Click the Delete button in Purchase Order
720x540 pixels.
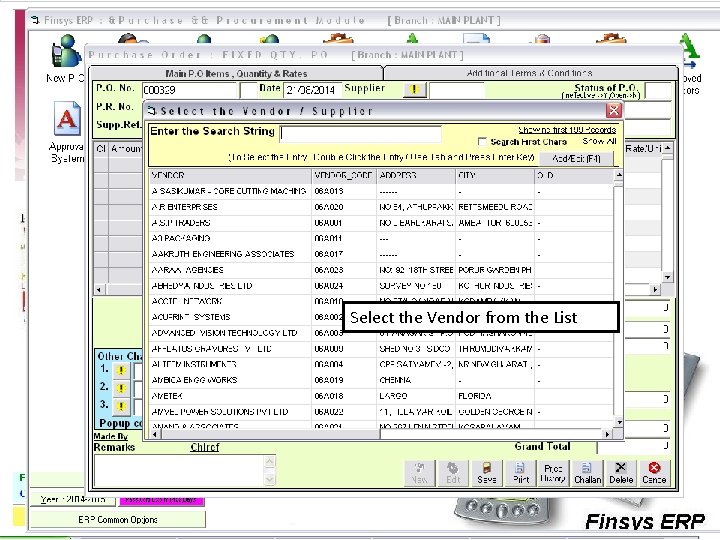coord(621,473)
